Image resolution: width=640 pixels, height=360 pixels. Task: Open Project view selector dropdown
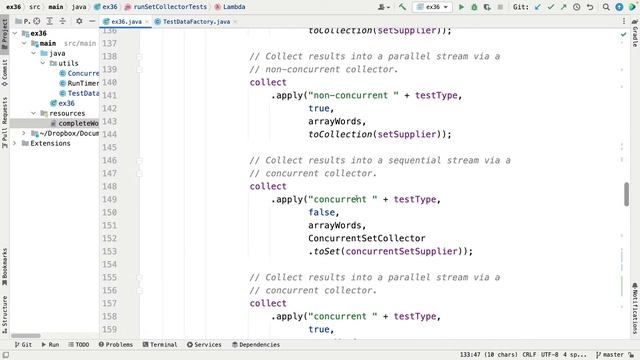22,21
